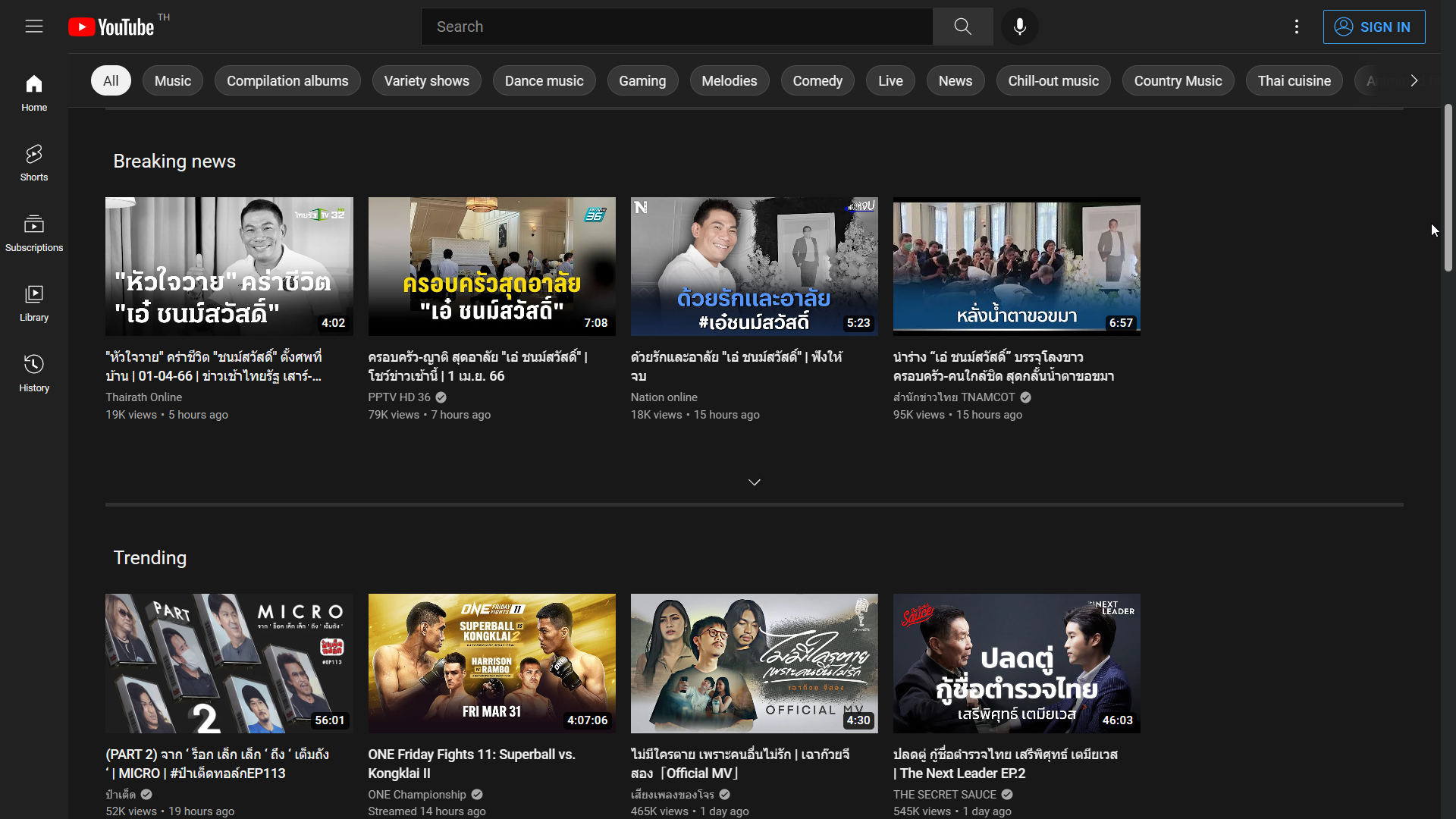Click the SIGN IN button

(1374, 27)
